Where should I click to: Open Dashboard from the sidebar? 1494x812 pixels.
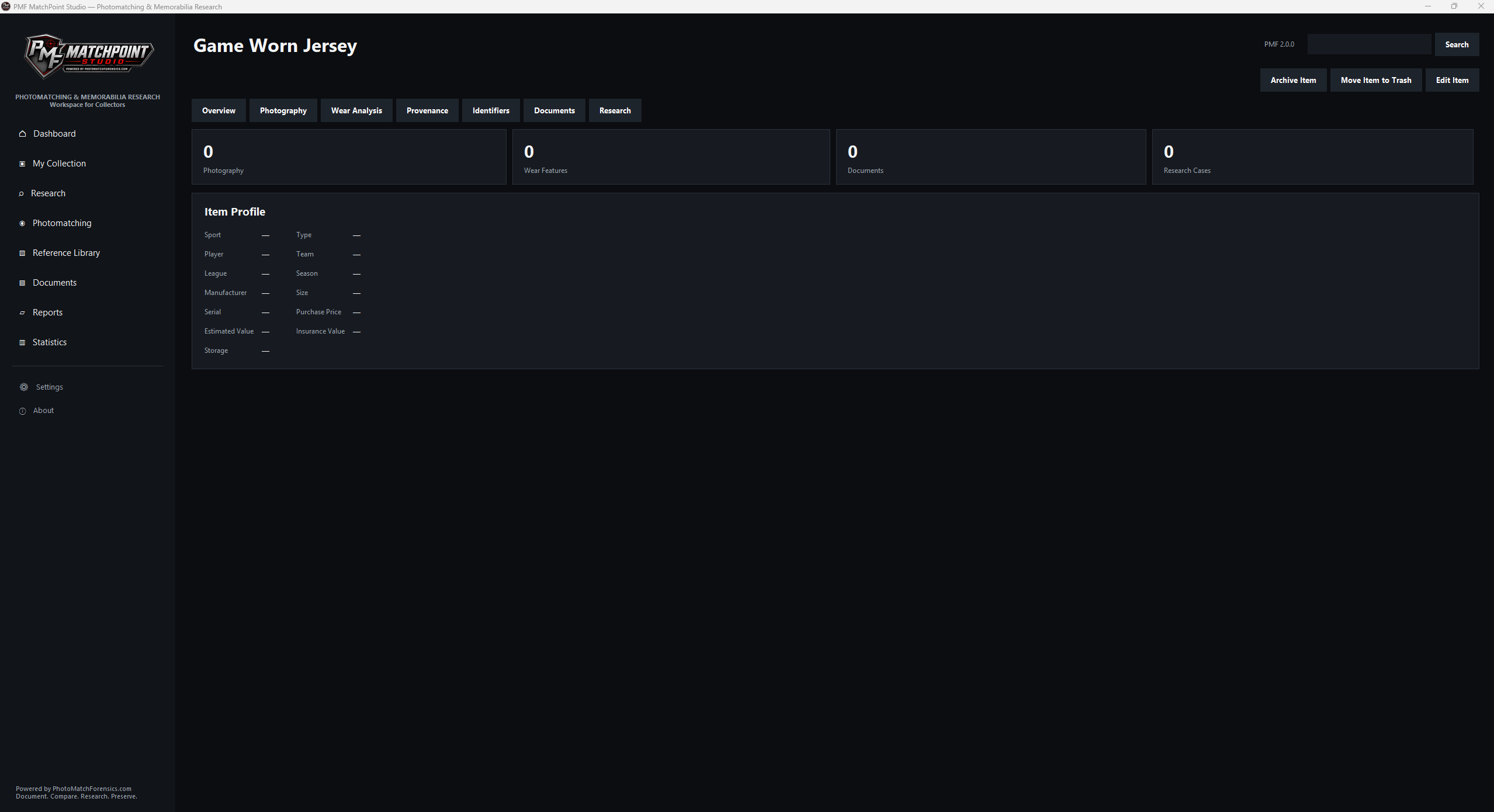tap(54, 134)
